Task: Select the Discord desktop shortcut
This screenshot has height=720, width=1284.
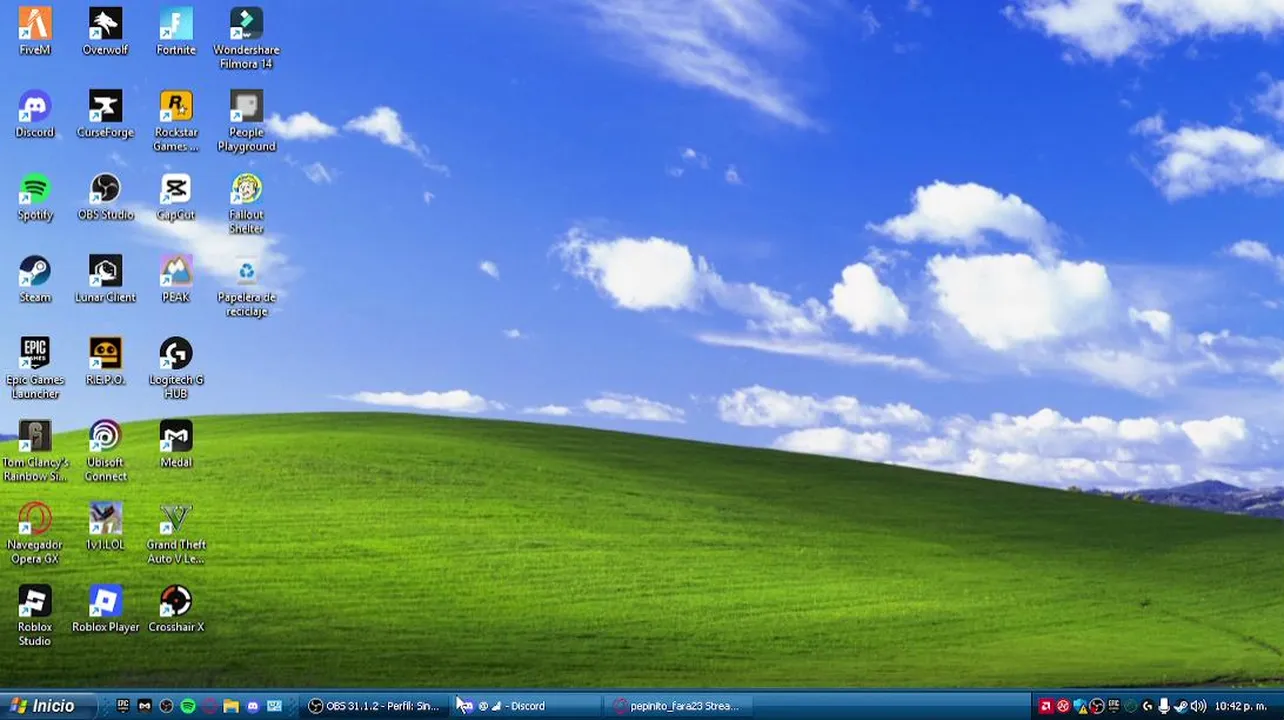Action: coord(35,114)
